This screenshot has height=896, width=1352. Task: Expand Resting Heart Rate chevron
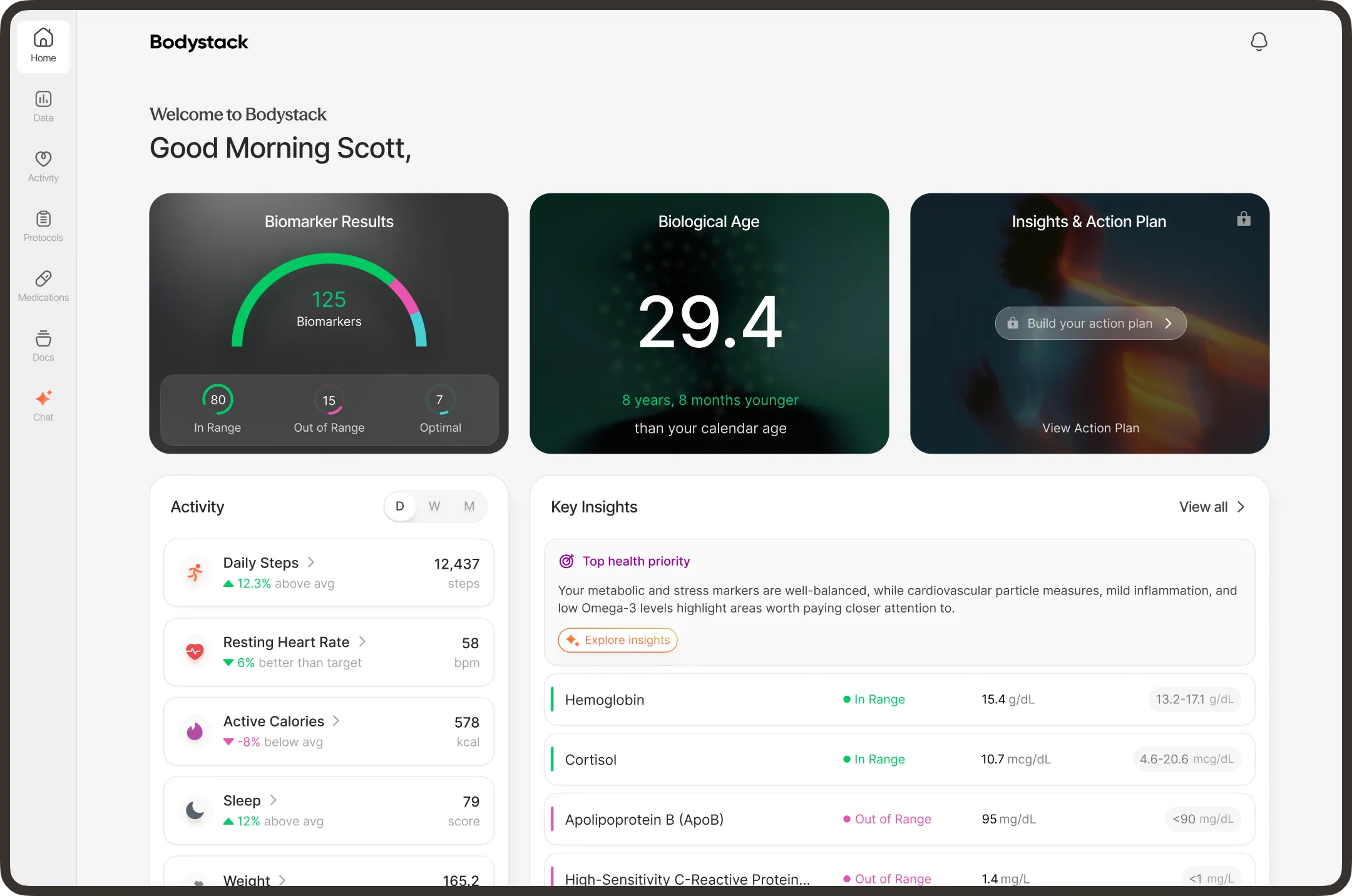point(362,642)
